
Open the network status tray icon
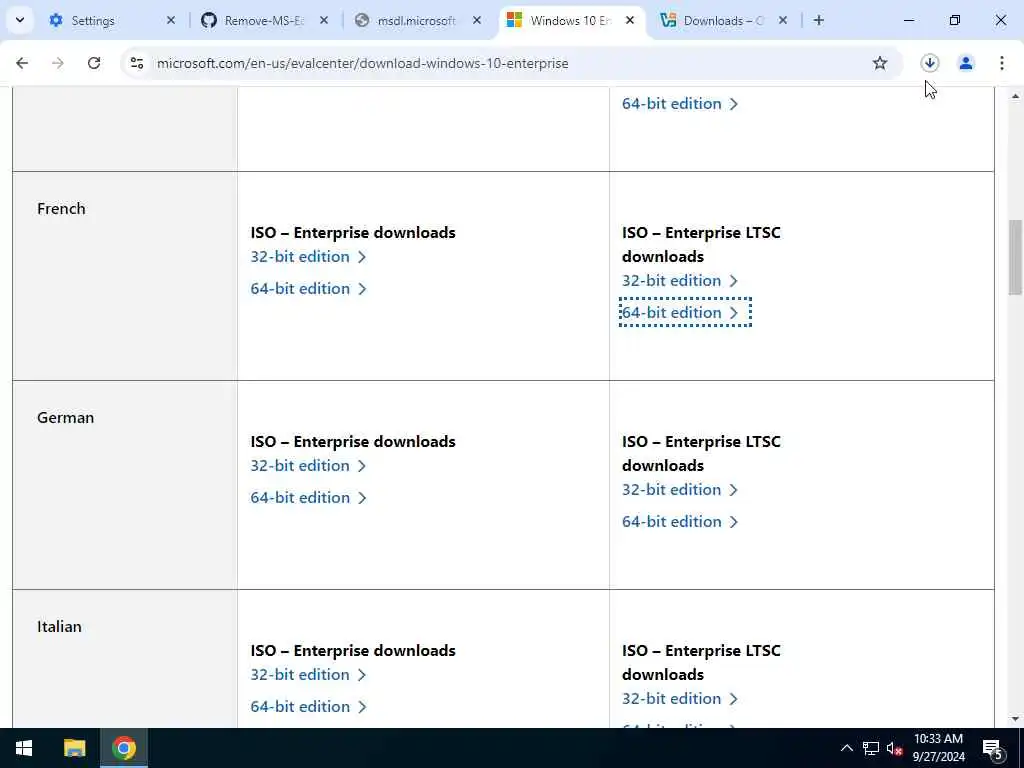pos(871,748)
